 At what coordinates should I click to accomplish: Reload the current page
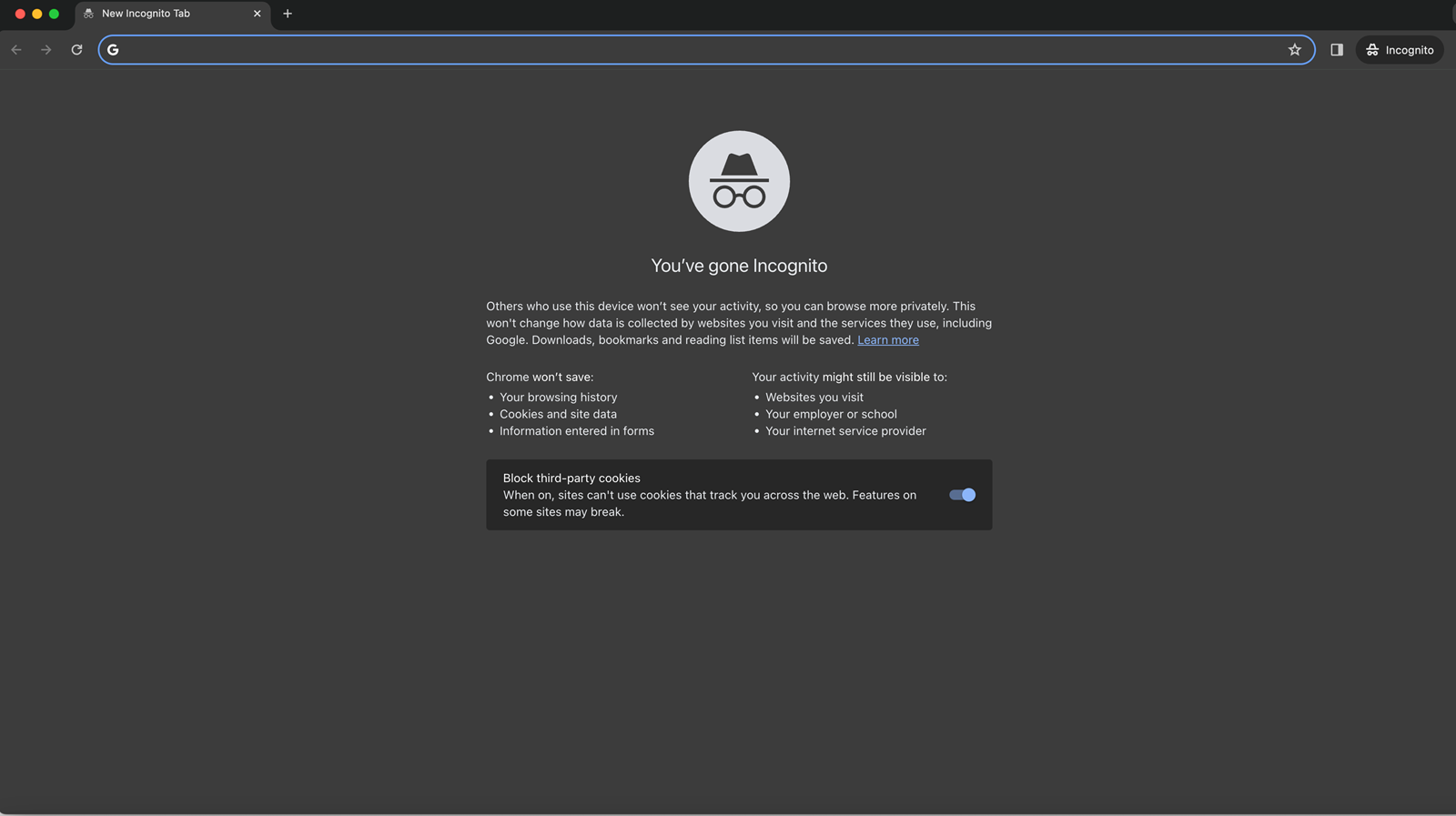pyautogui.click(x=77, y=50)
